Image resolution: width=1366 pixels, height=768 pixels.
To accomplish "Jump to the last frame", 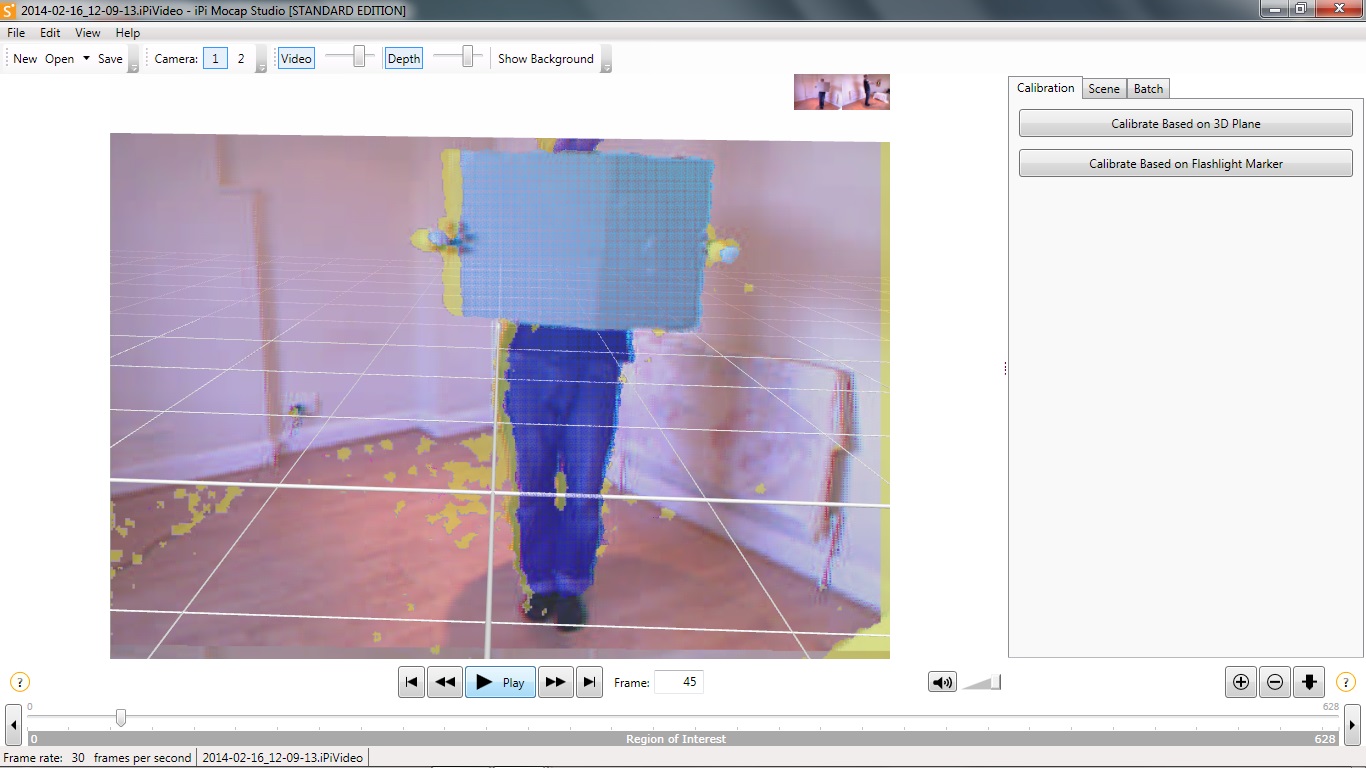I will coord(590,682).
